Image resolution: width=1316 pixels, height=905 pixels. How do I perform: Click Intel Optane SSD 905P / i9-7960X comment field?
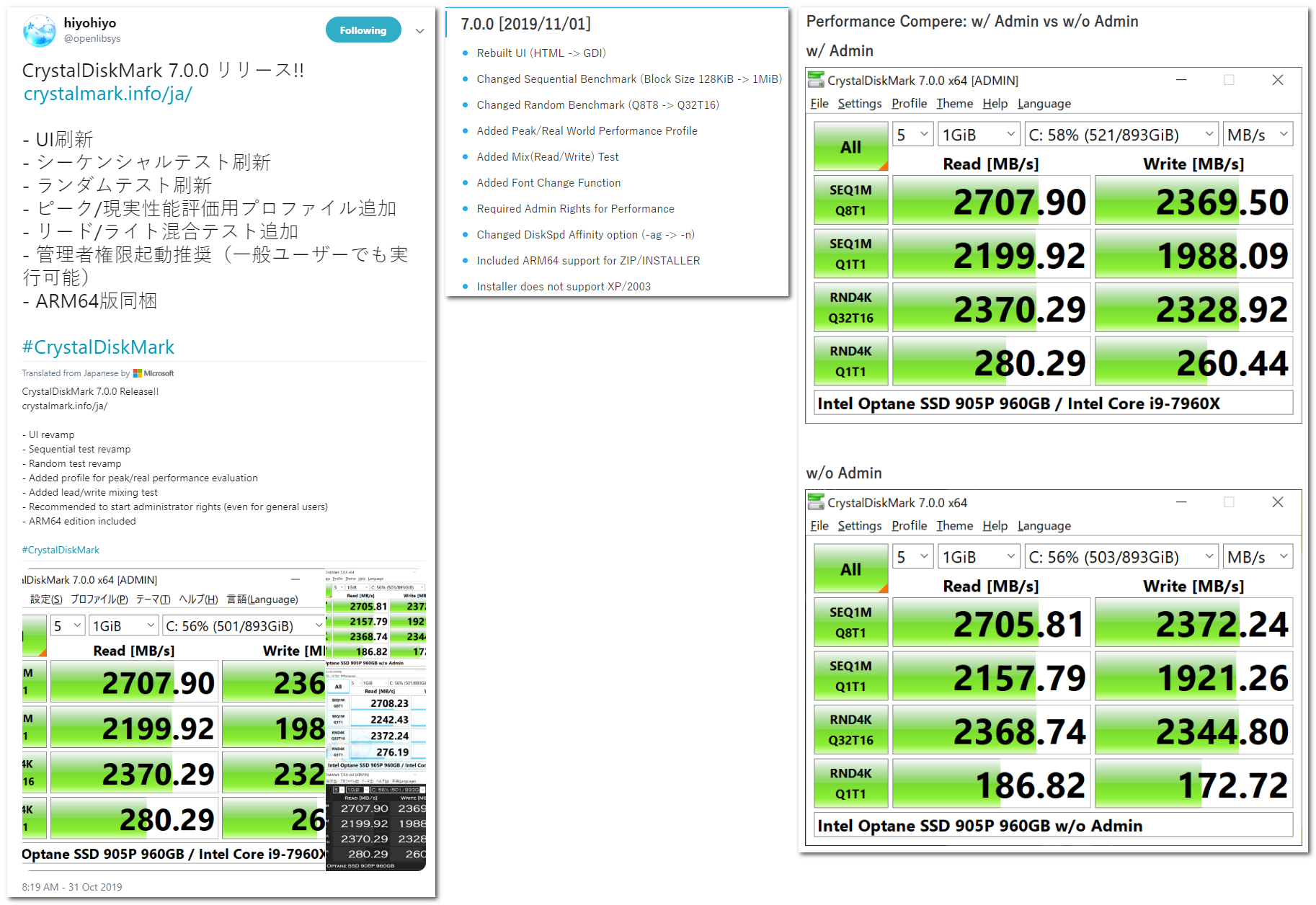click(1054, 404)
